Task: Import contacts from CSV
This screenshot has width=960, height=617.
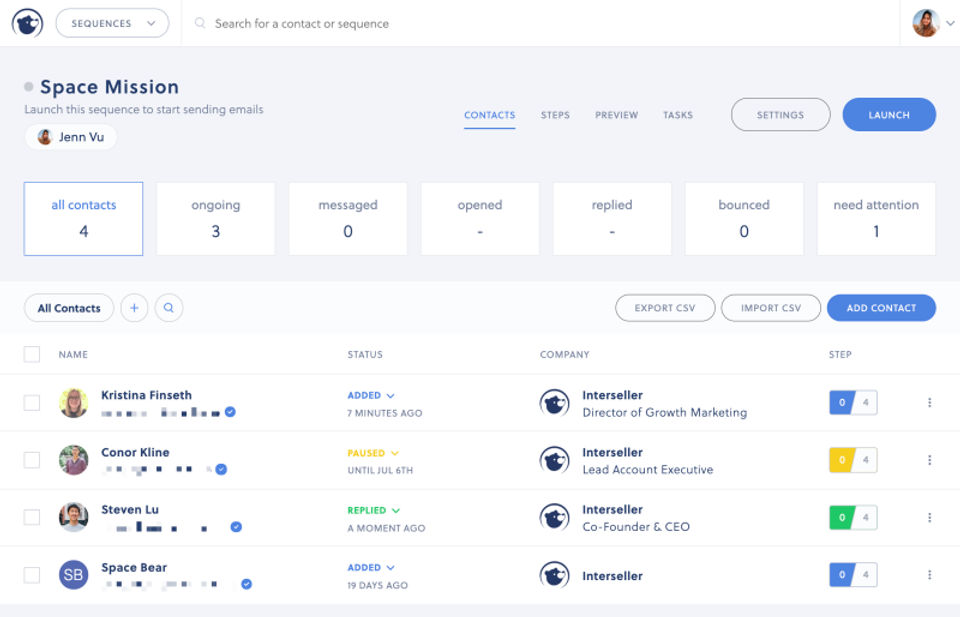Action: (x=771, y=308)
